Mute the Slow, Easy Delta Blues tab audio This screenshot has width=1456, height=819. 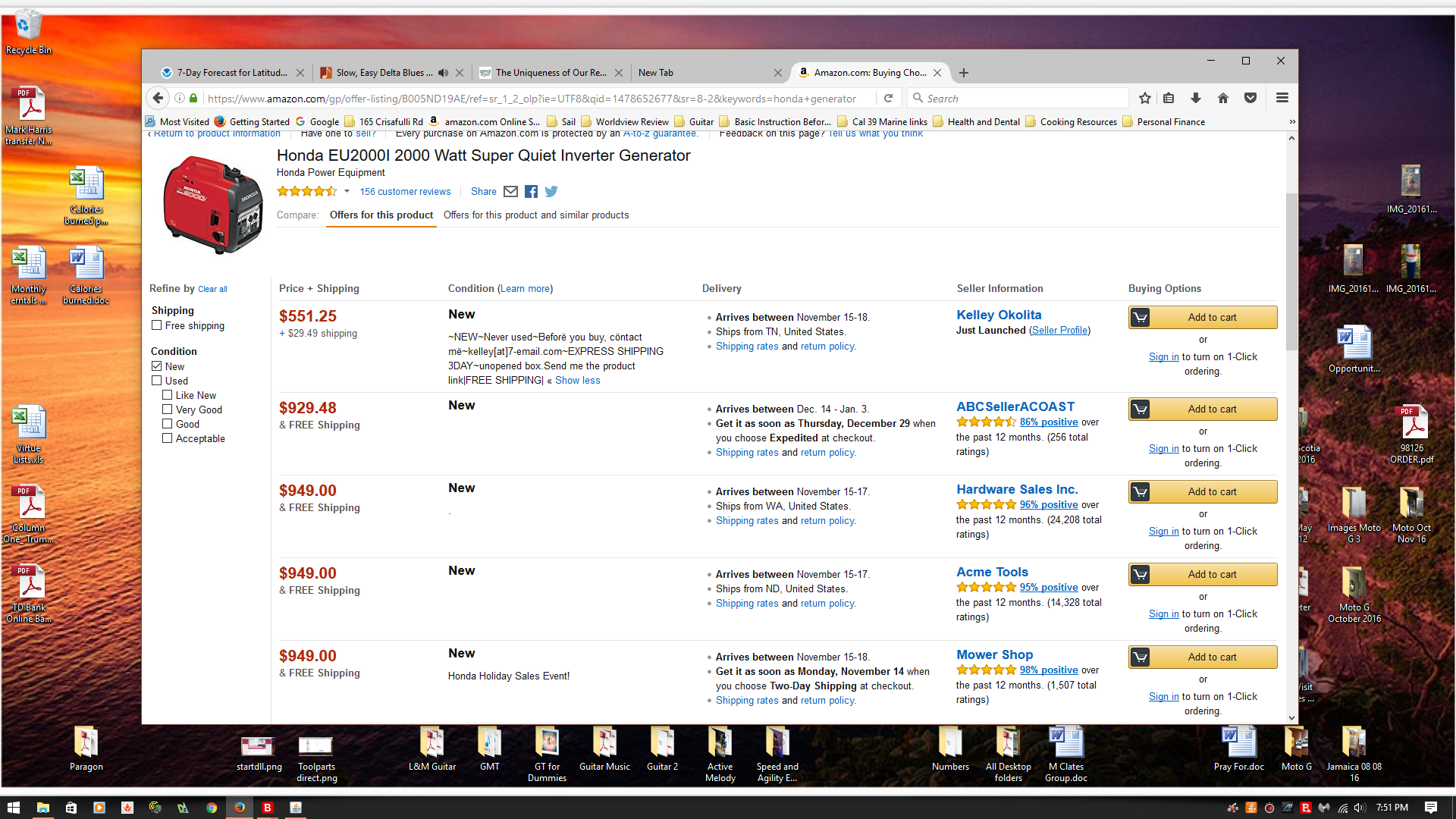[443, 73]
